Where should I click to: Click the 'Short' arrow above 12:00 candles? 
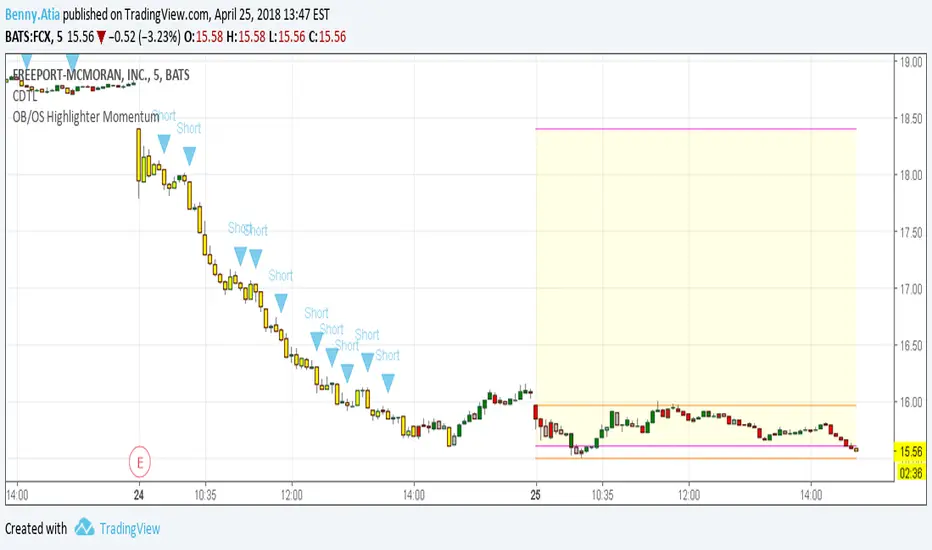(x=281, y=303)
